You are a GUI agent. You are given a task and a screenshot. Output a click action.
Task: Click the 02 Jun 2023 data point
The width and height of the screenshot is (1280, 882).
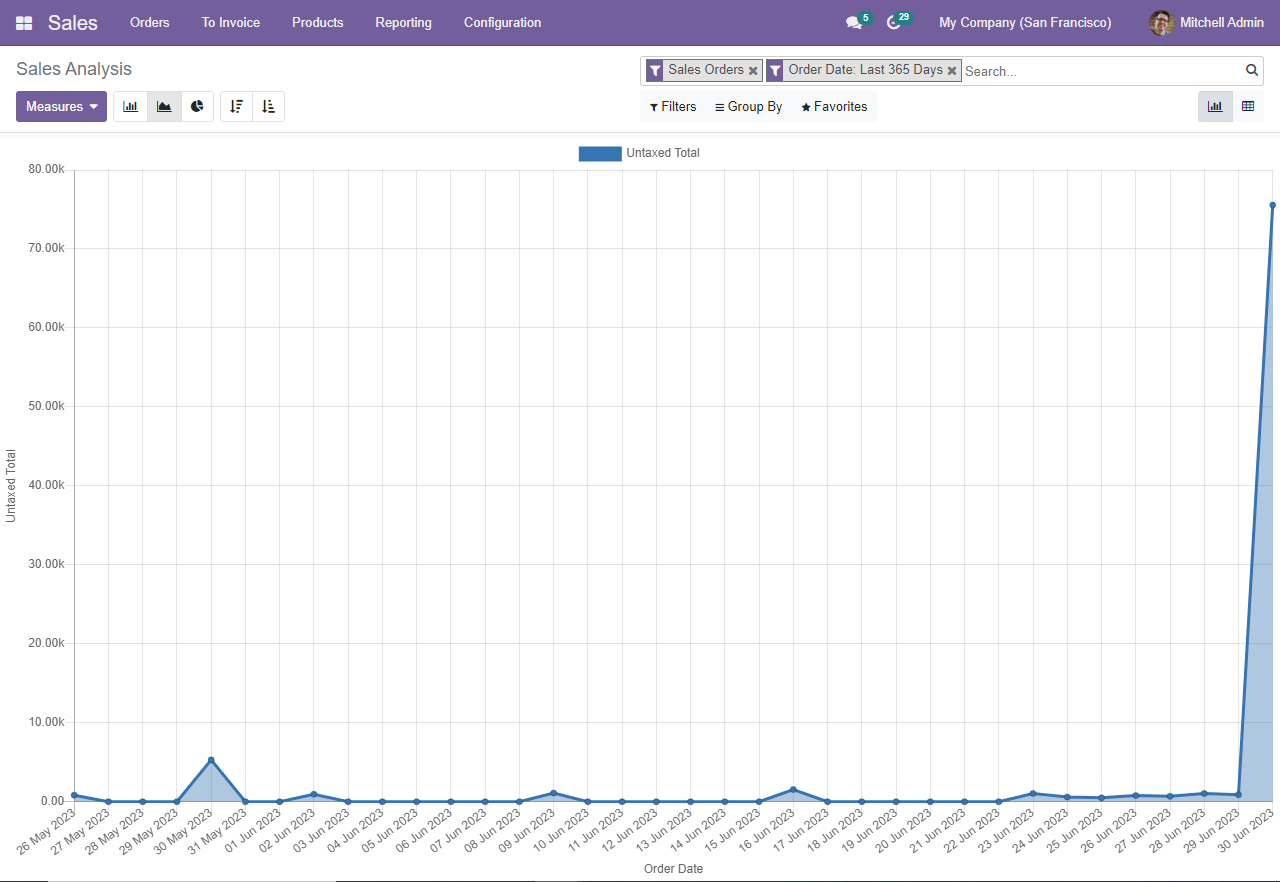point(314,794)
